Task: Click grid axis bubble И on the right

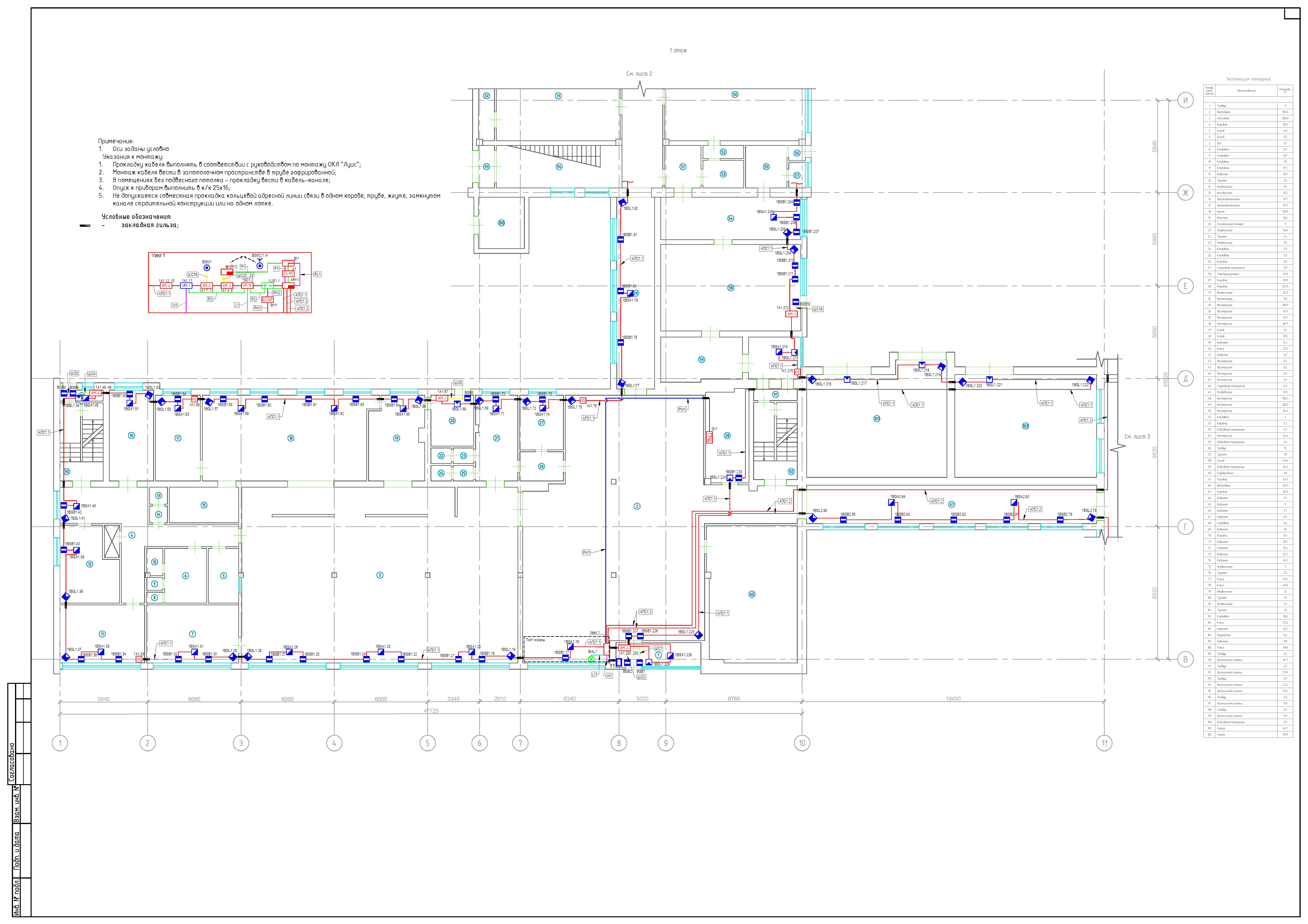Action: tap(1186, 100)
